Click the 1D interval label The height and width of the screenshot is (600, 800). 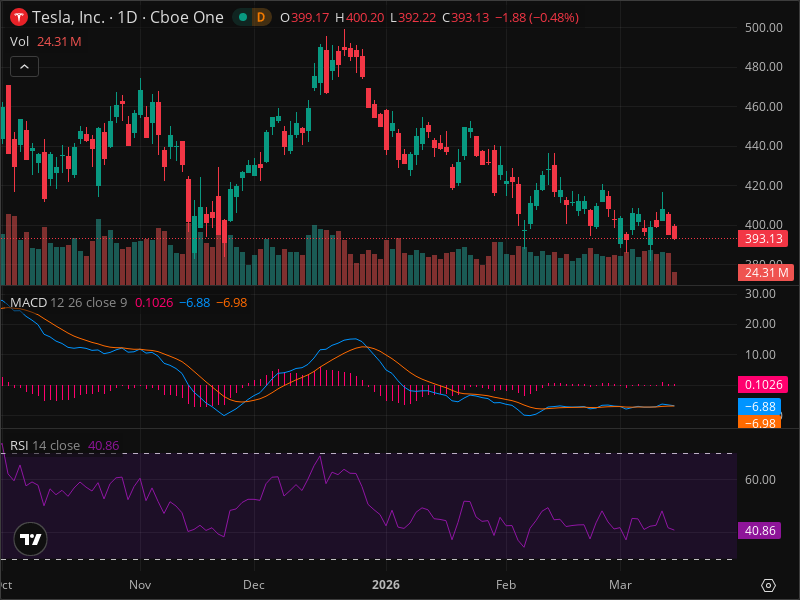click(127, 17)
